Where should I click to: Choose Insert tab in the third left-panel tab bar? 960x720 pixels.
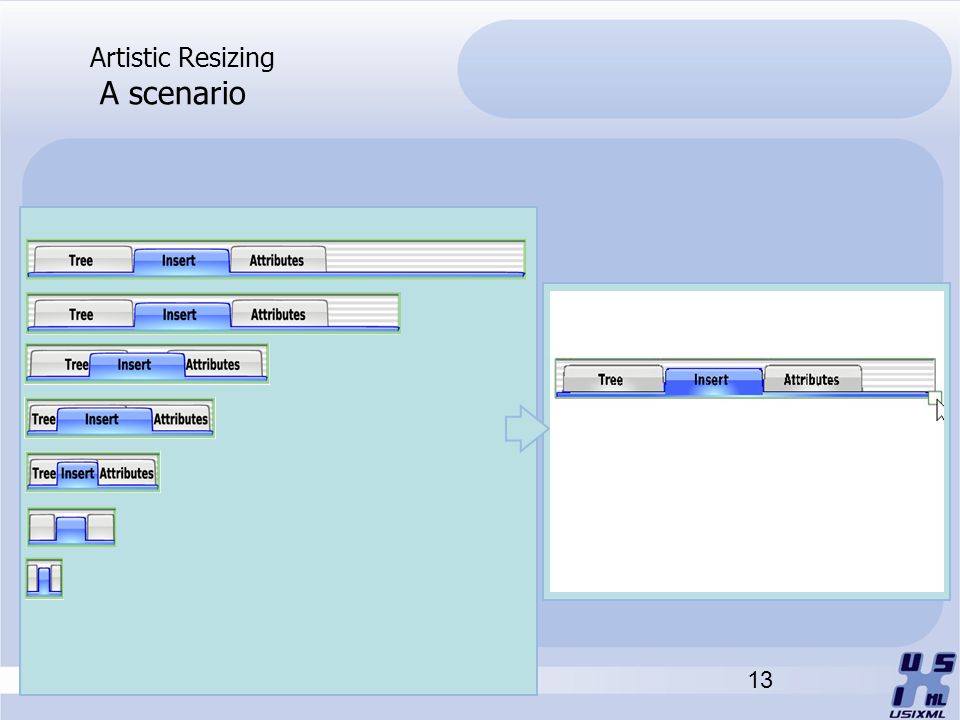click(x=137, y=365)
